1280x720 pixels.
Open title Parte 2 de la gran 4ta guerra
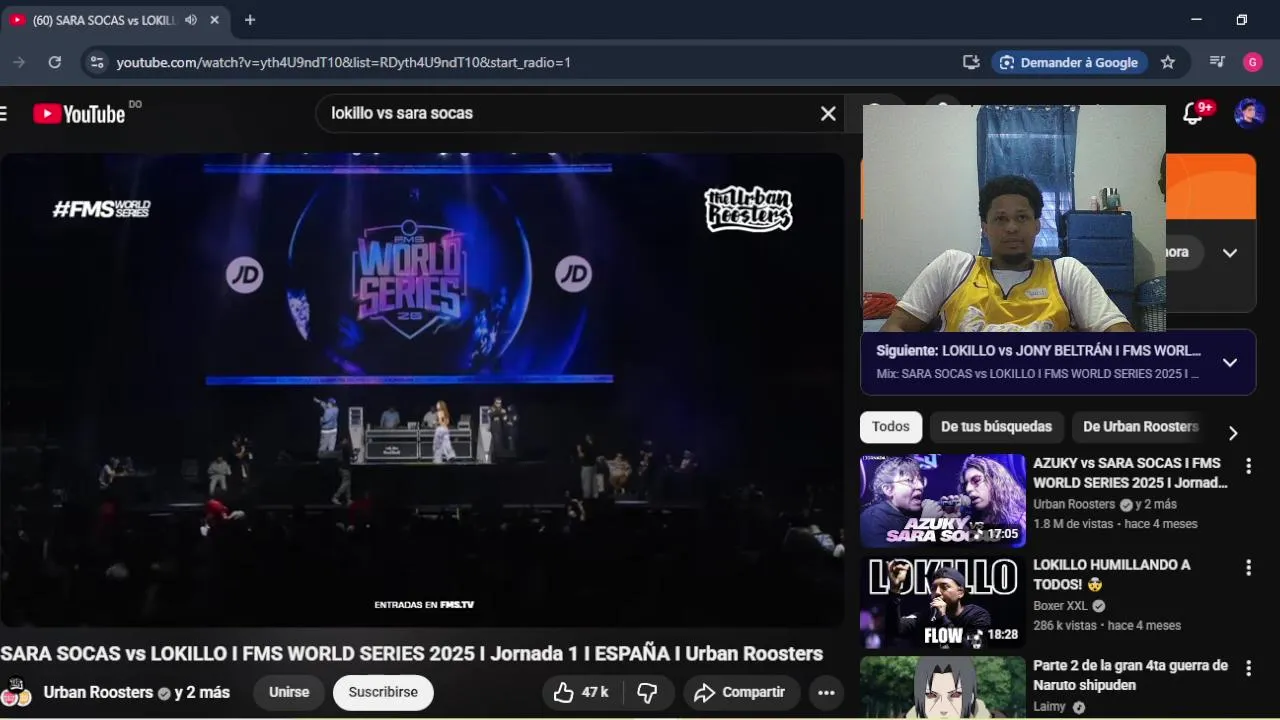[x=1130, y=675]
